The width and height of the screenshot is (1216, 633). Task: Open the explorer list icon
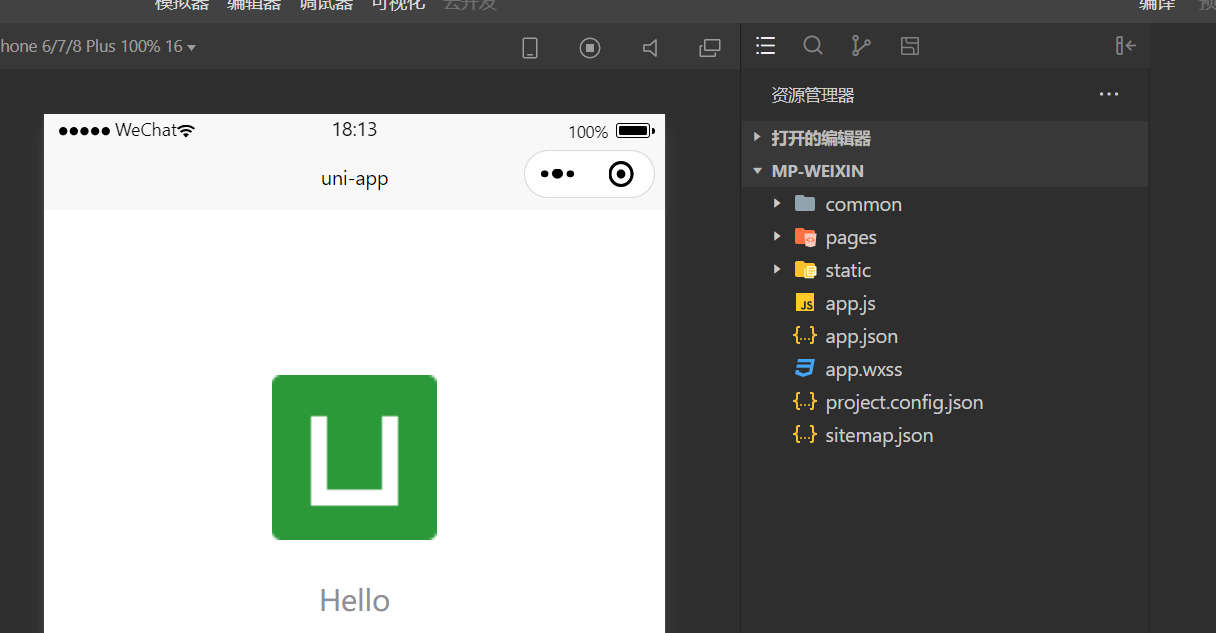coord(766,46)
